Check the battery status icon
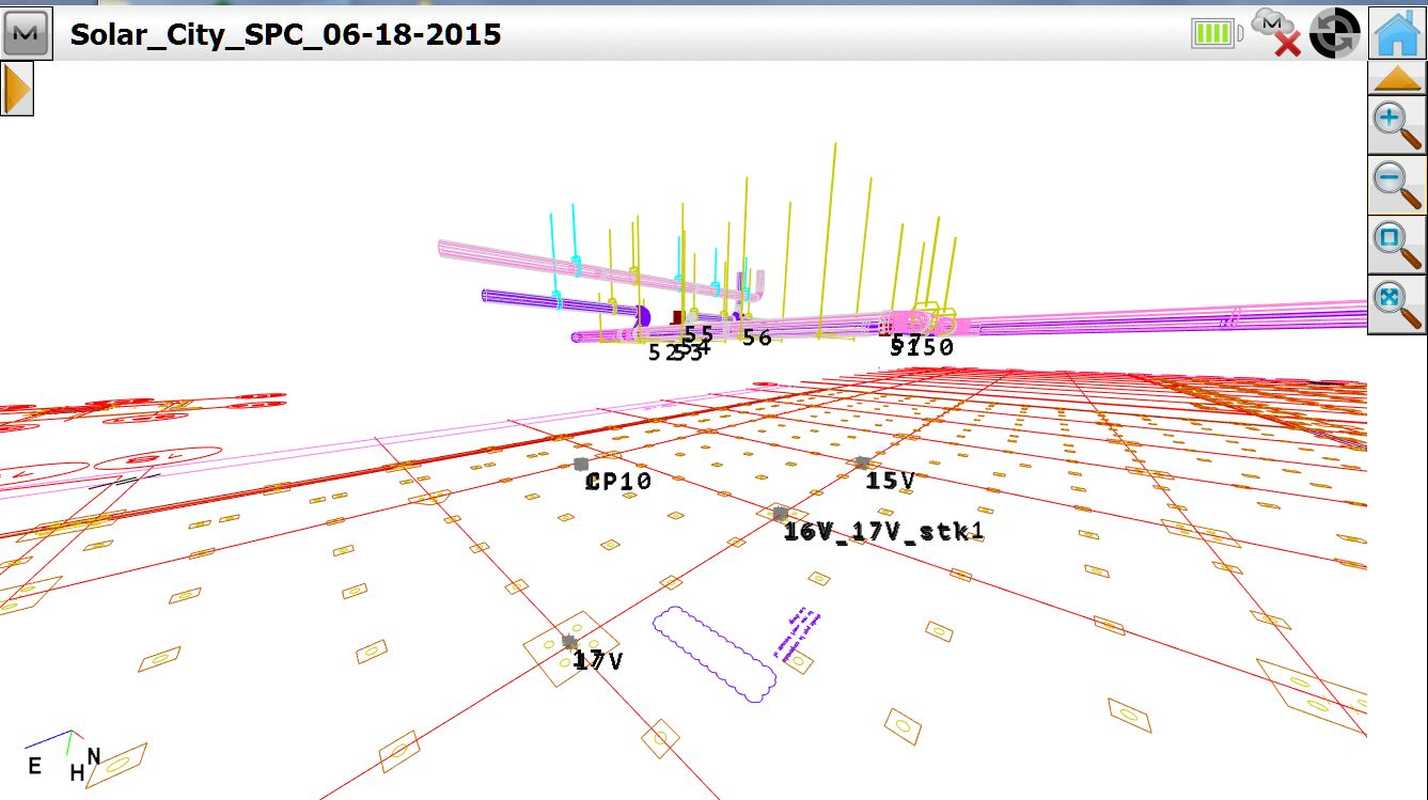 [x=1216, y=33]
